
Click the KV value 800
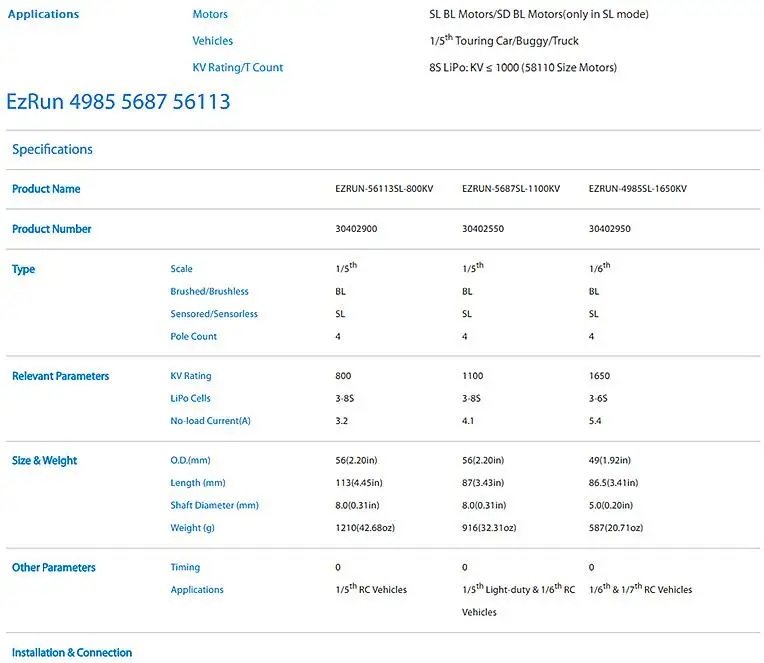point(343,376)
